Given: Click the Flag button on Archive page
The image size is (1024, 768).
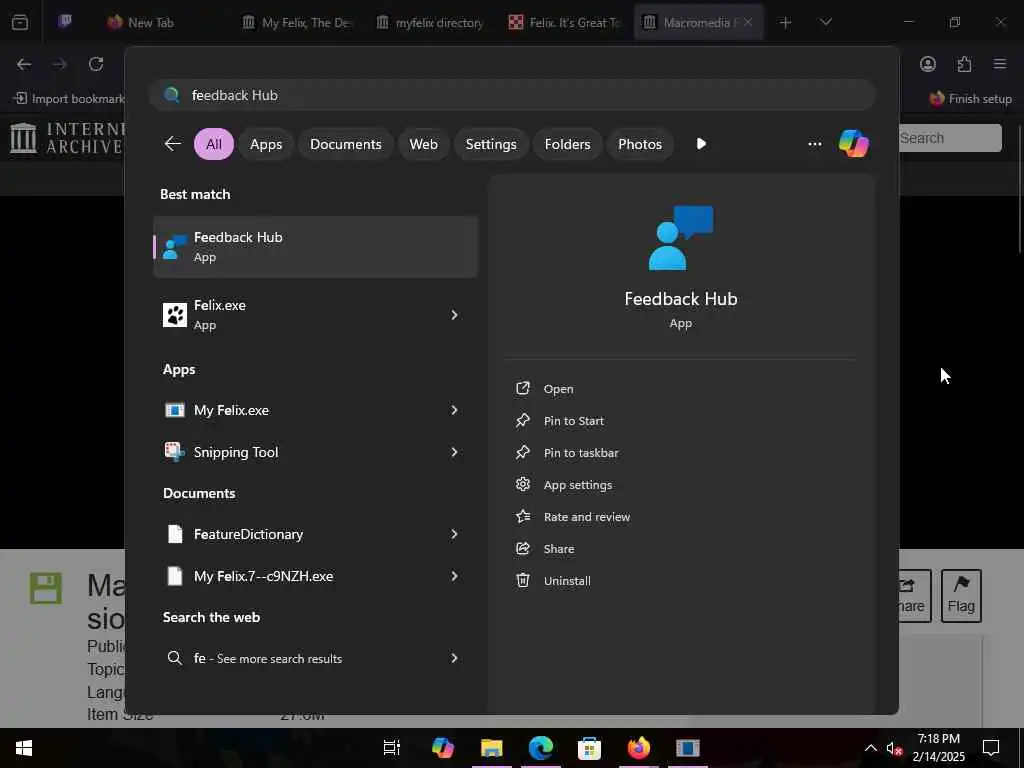Looking at the screenshot, I should (961, 596).
